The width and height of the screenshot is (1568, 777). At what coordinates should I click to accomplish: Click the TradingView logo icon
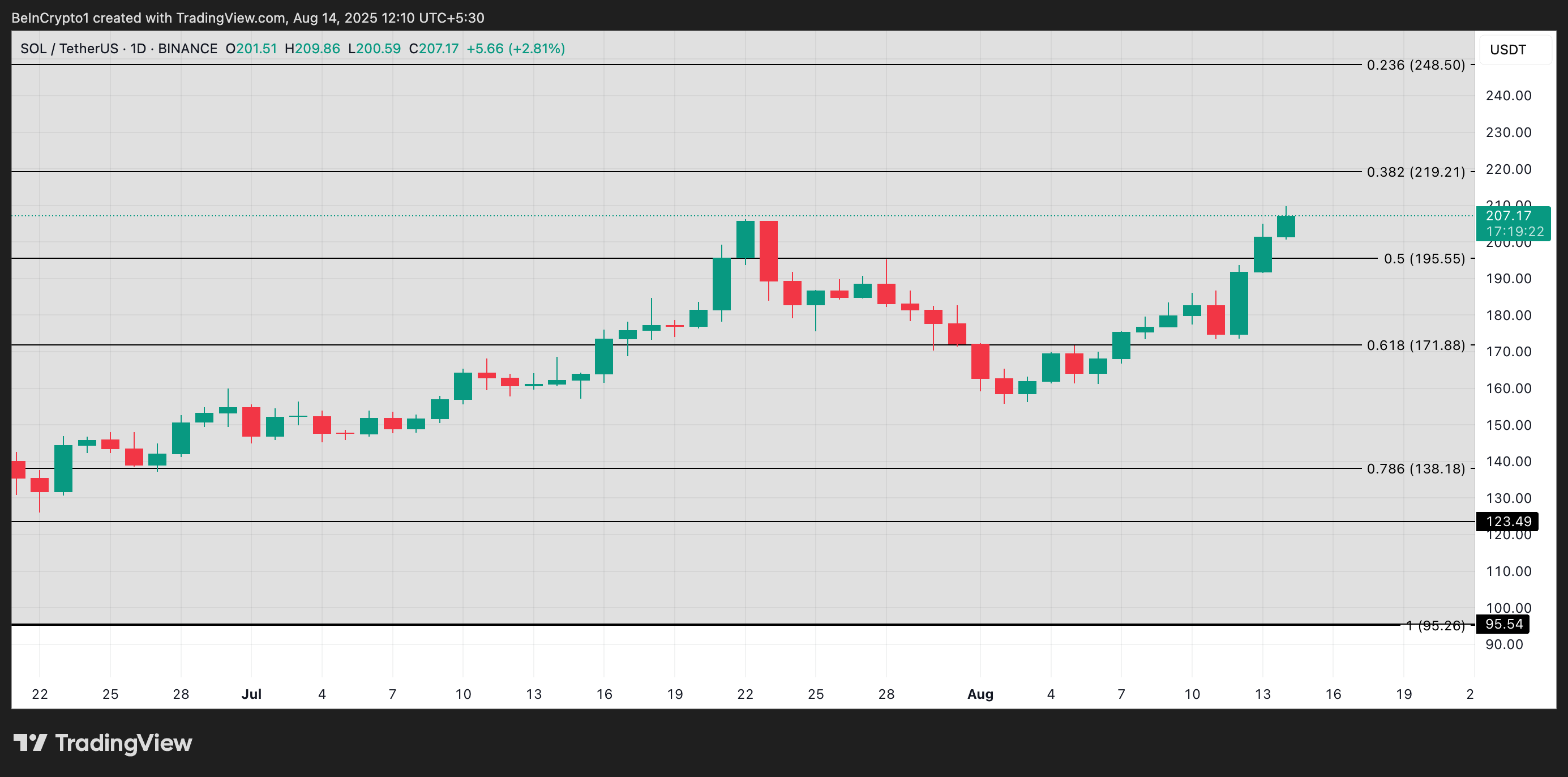(x=31, y=742)
